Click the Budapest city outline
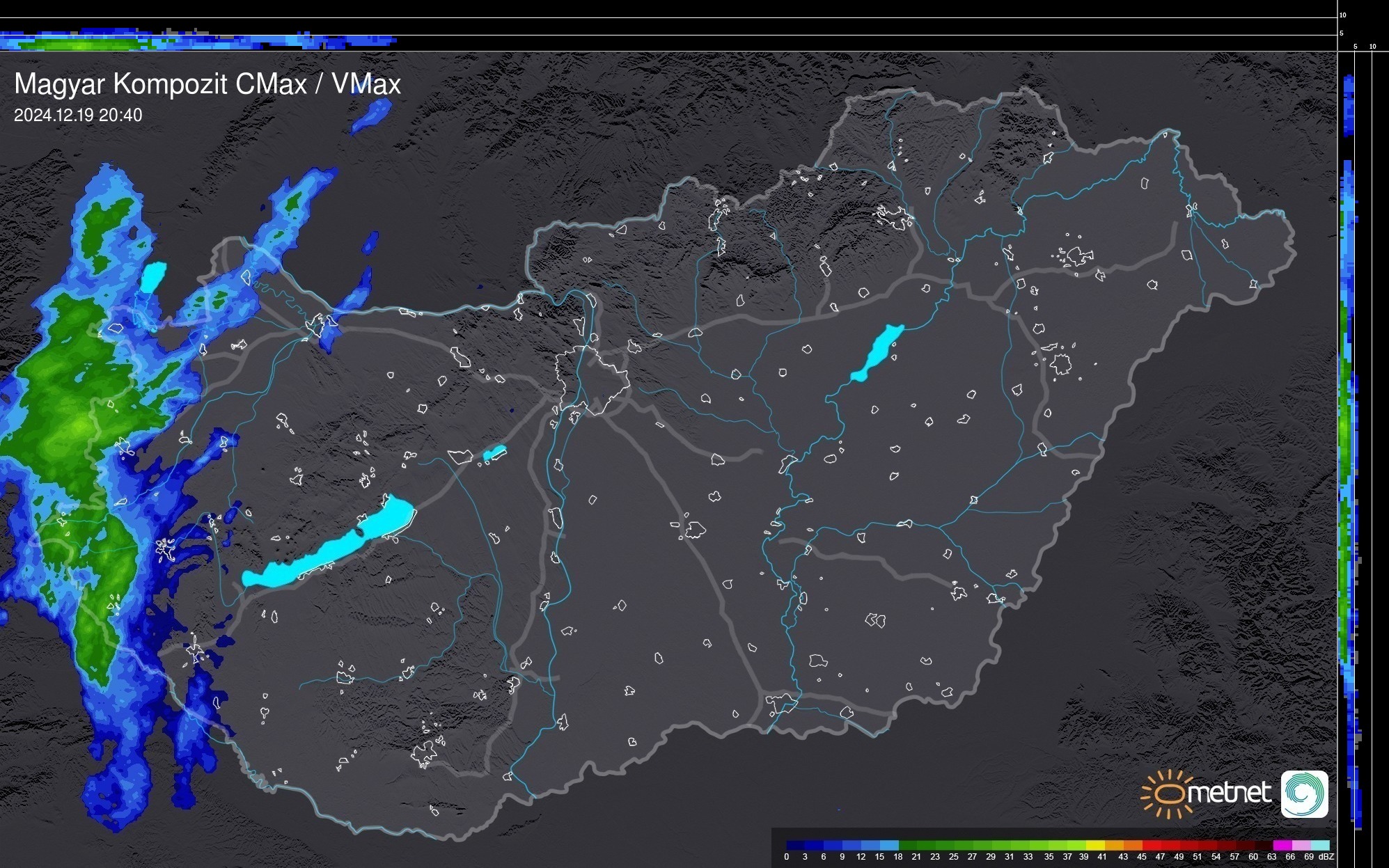1389x868 pixels. pyautogui.click(x=592, y=379)
